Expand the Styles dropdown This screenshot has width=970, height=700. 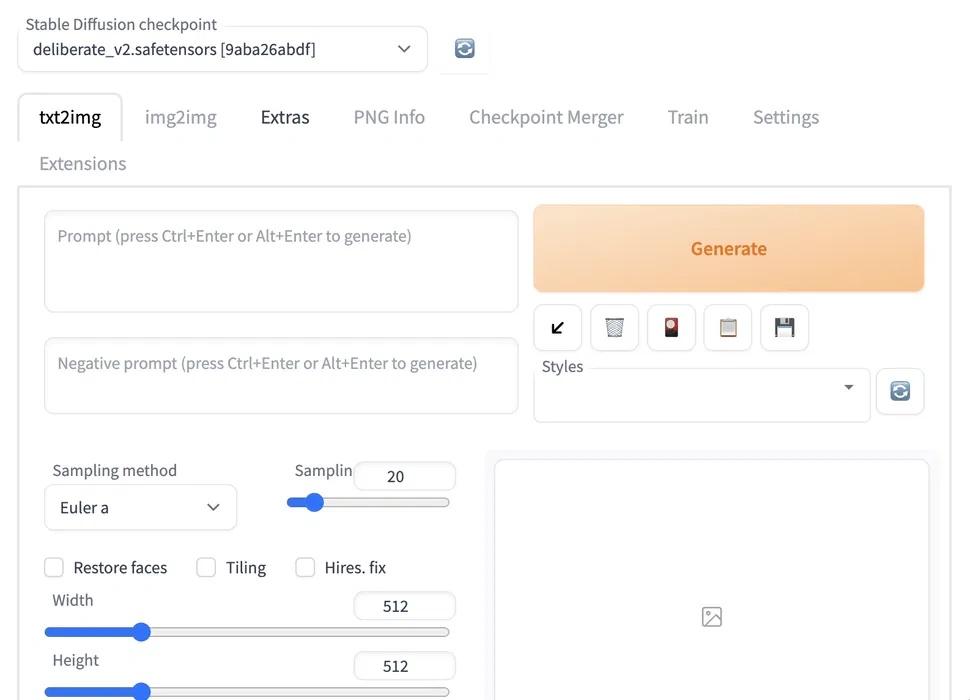(x=848, y=388)
